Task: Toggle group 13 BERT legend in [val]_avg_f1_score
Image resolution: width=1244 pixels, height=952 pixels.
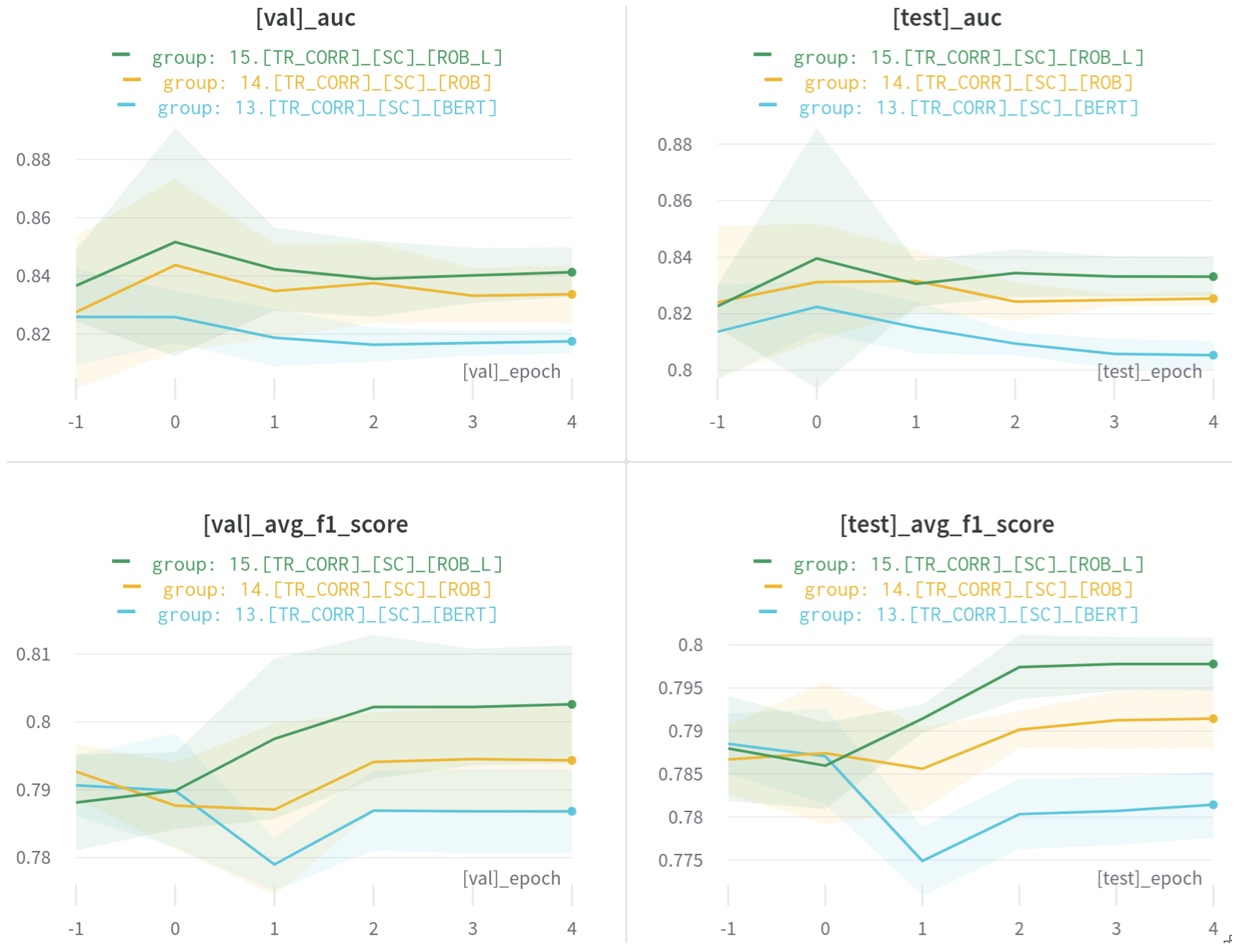Action: coord(327,615)
